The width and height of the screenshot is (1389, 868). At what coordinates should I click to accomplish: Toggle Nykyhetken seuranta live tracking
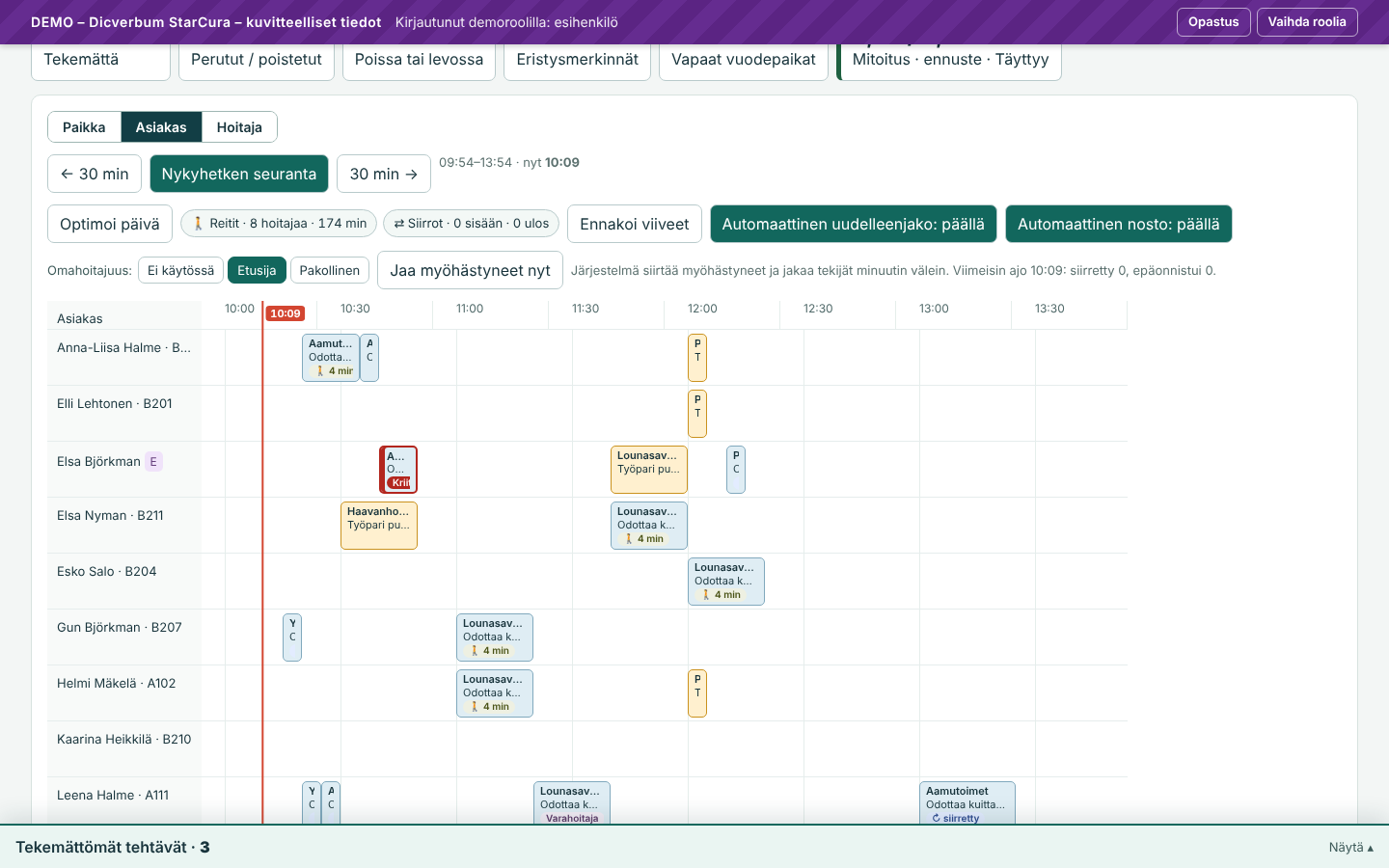click(x=239, y=174)
